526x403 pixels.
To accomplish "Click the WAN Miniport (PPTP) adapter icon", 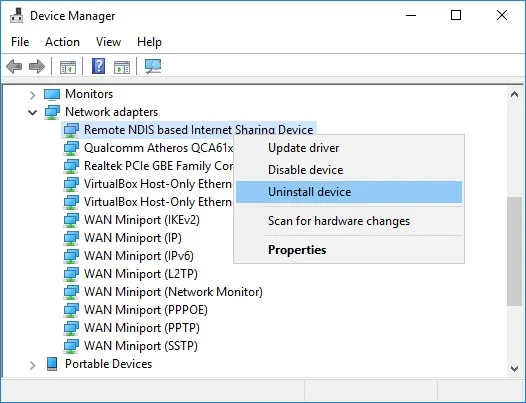I will click(x=71, y=328).
